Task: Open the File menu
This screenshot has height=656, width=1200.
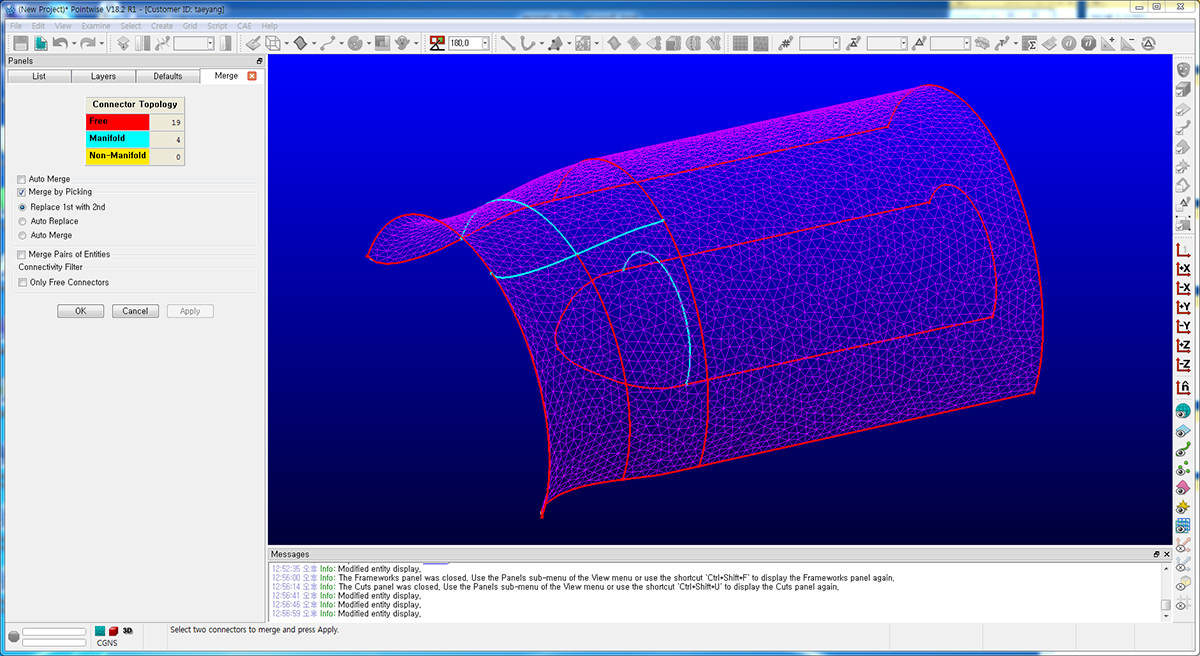Action: 15,25
